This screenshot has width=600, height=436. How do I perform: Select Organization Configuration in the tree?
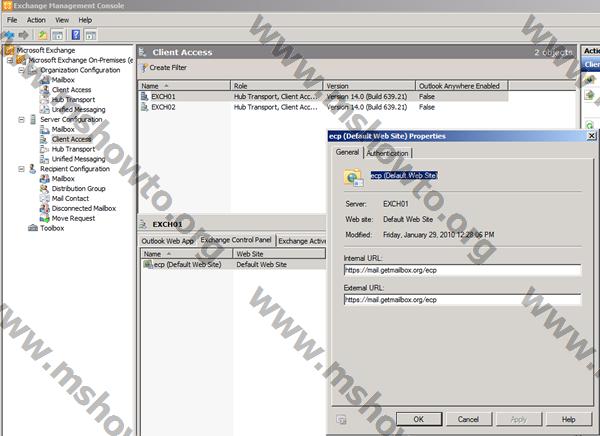(80, 70)
